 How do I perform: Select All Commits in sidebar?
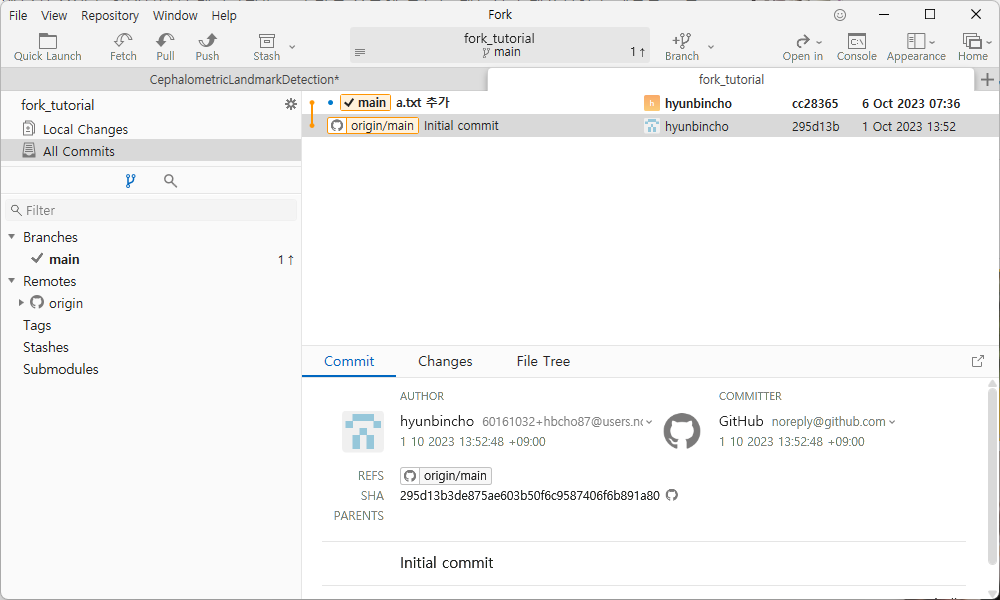[151, 151]
